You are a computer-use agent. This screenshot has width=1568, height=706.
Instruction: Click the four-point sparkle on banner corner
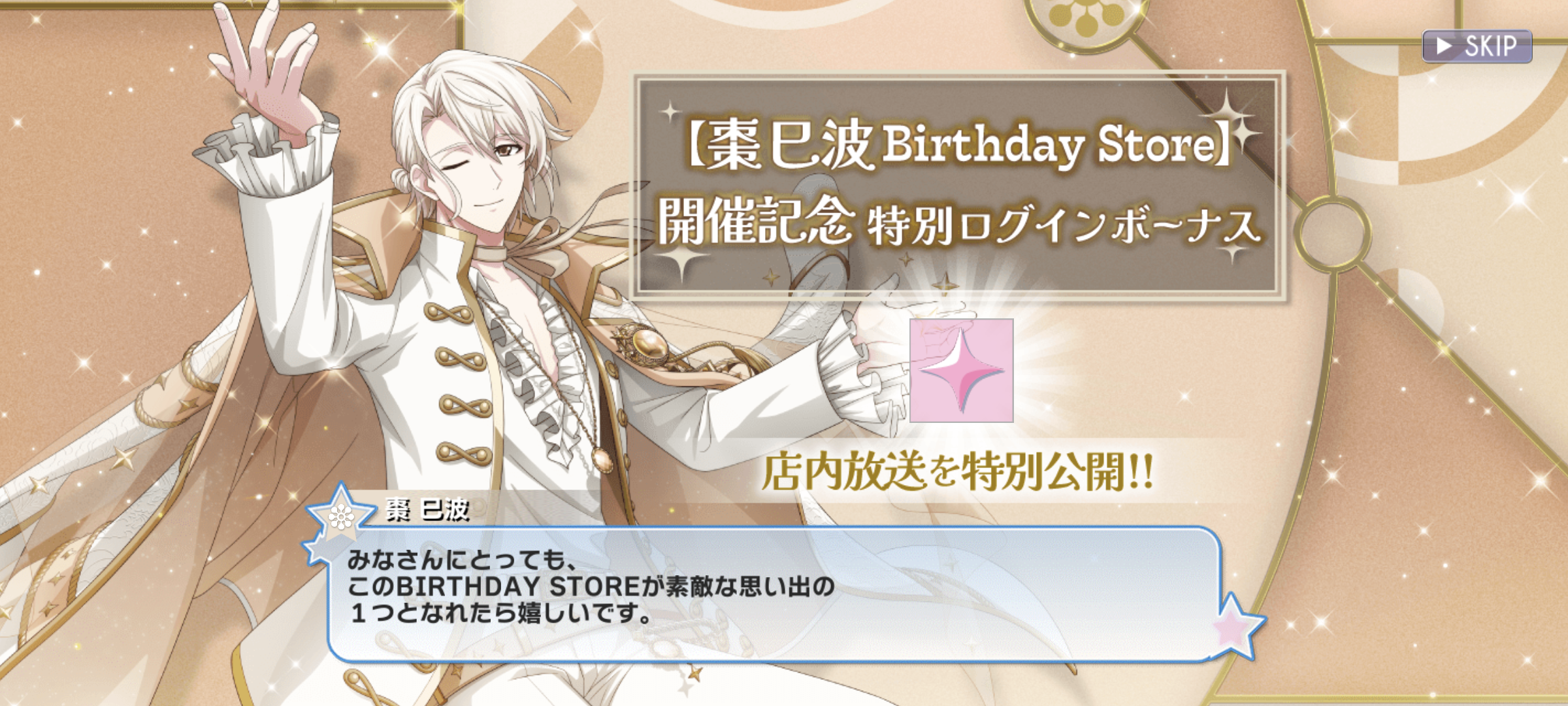pos(1232,118)
